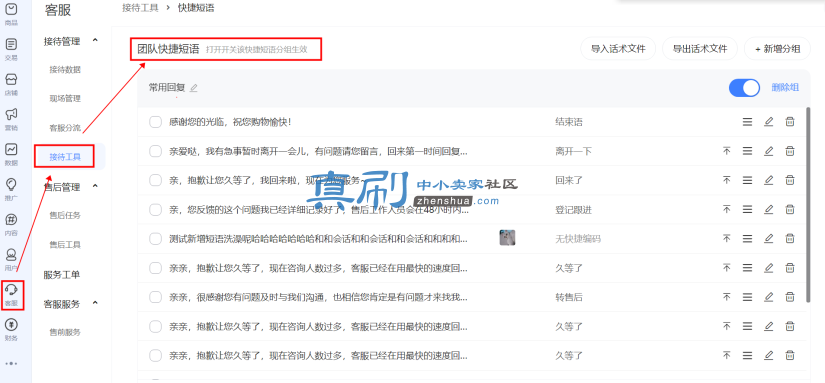The height and width of the screenshot is (383, 825).
Task: Open the 推广 lightbulb section
Action: (11, 189)
